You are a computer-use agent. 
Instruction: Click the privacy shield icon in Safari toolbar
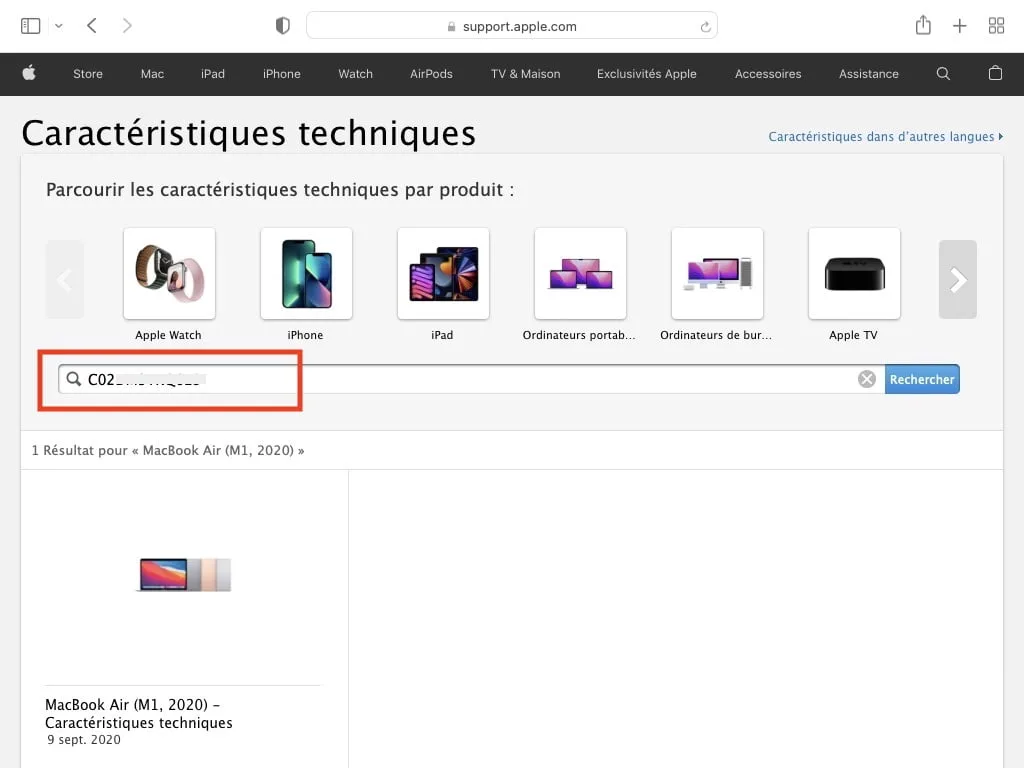(x=283, y=26)
